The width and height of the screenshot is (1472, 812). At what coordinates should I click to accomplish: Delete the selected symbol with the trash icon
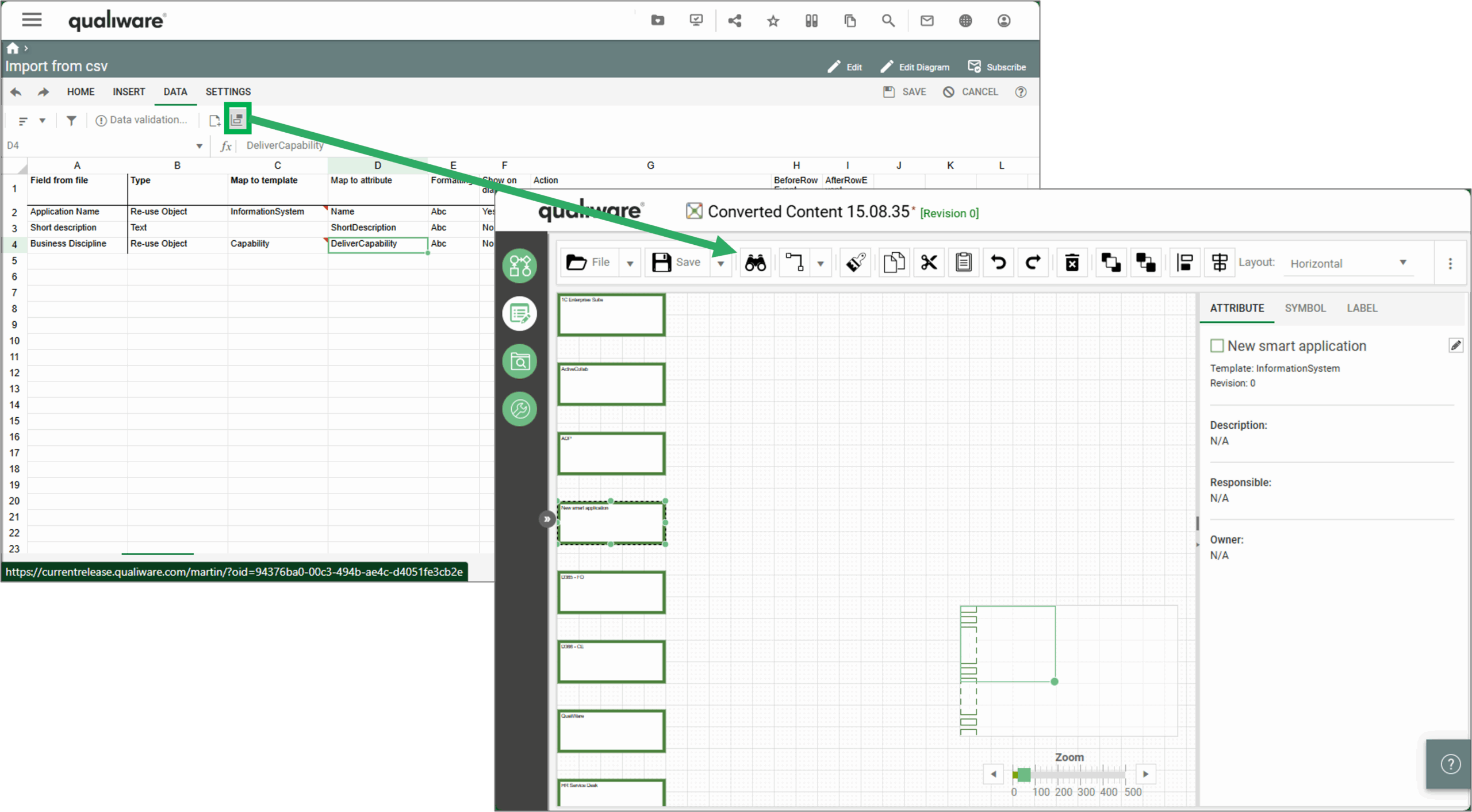(x=1072, y=263)
